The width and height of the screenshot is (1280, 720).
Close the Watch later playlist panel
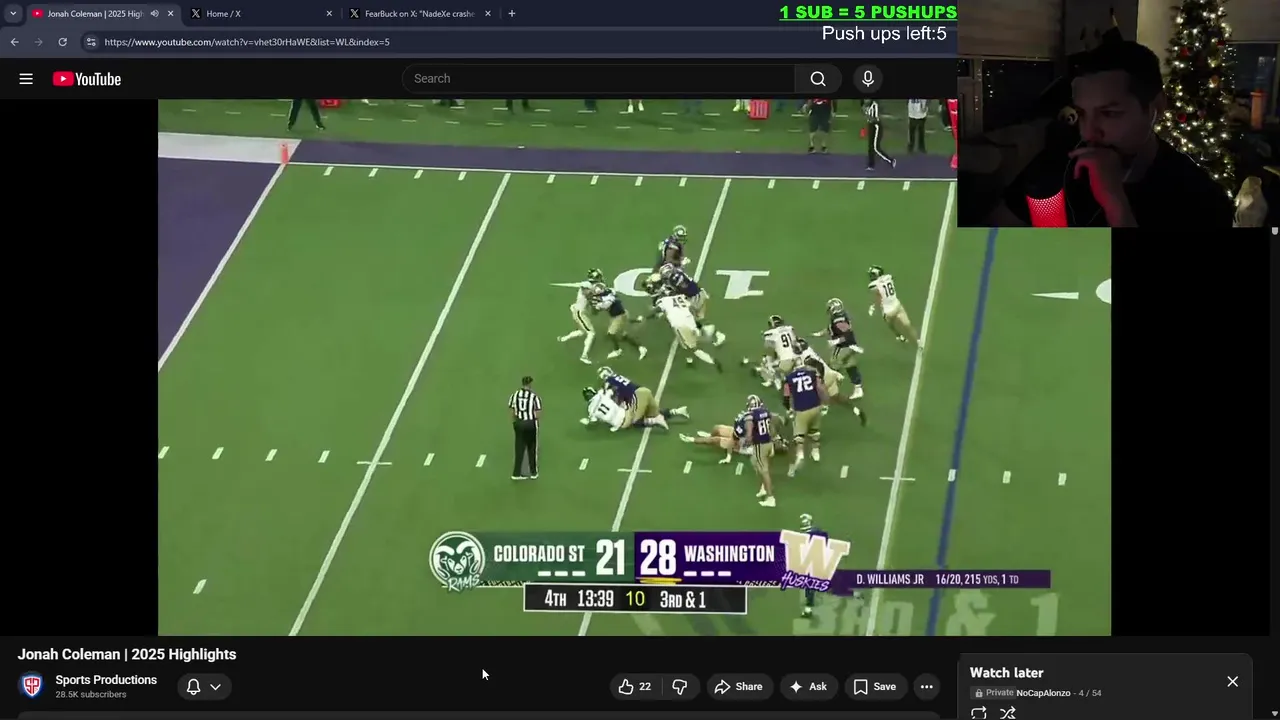point(1232,682)
